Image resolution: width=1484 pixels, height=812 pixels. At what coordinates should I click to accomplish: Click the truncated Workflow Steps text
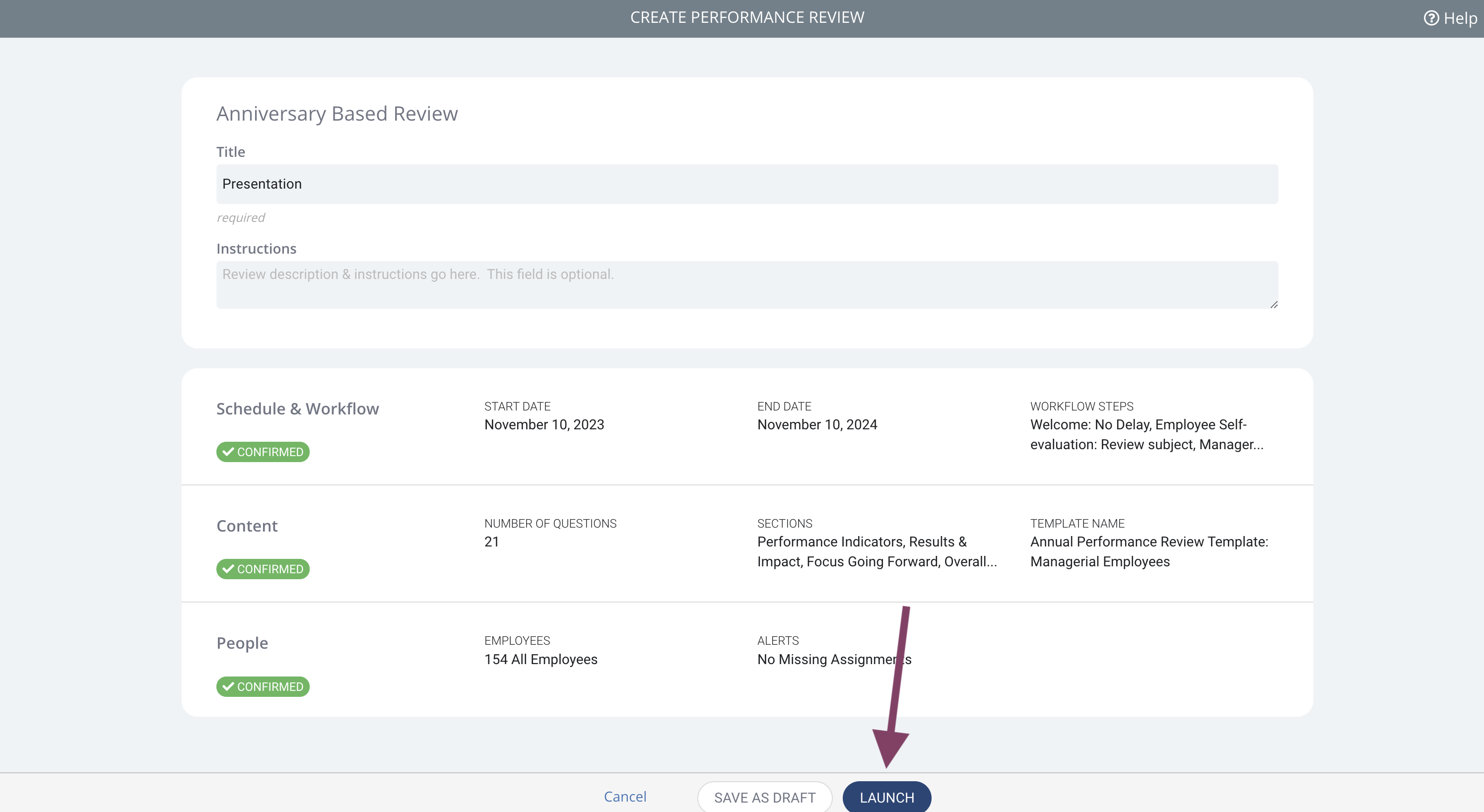click(1147, 434)
